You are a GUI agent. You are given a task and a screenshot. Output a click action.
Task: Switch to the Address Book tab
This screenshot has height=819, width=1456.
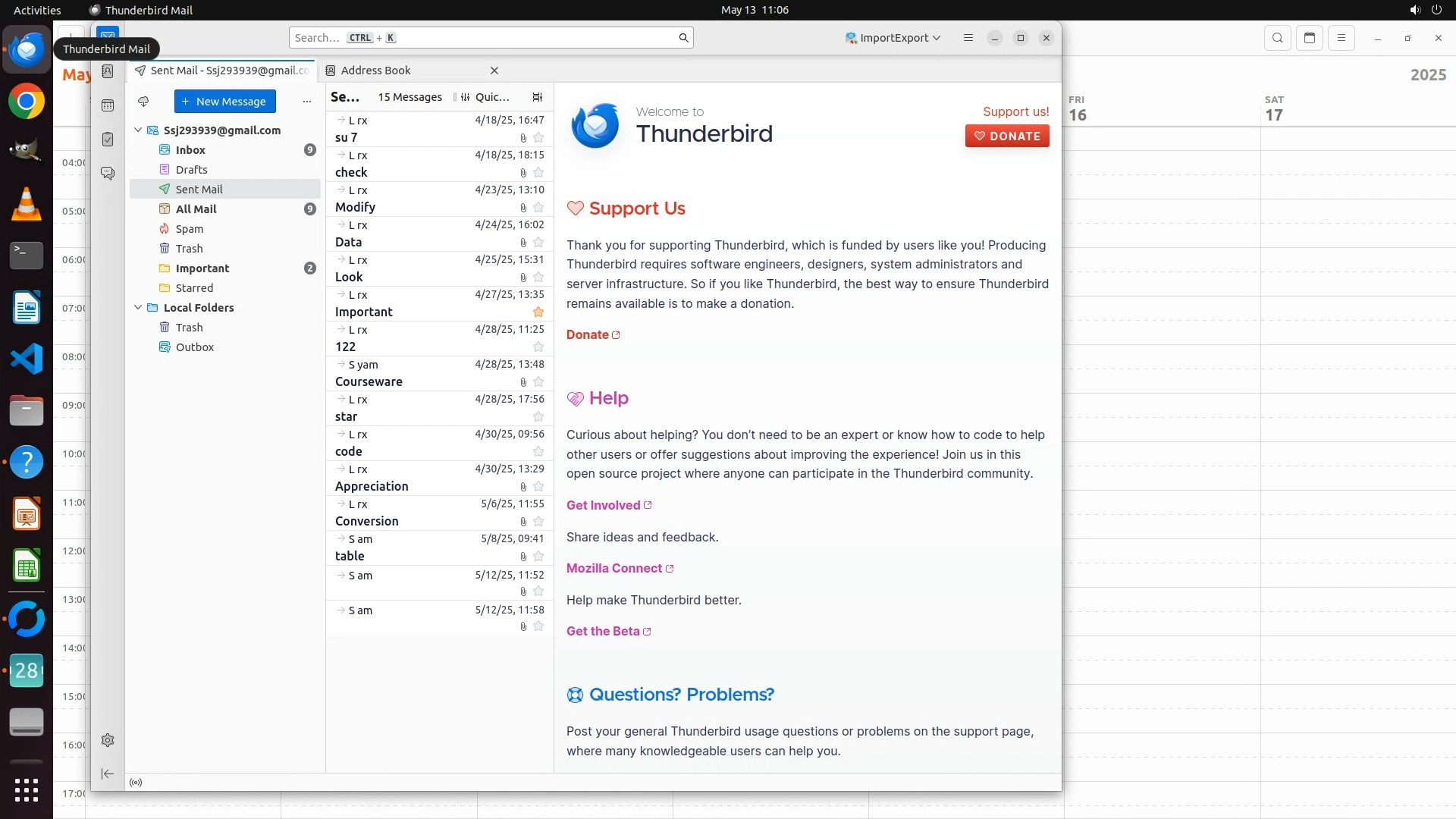tap(375, 71)
